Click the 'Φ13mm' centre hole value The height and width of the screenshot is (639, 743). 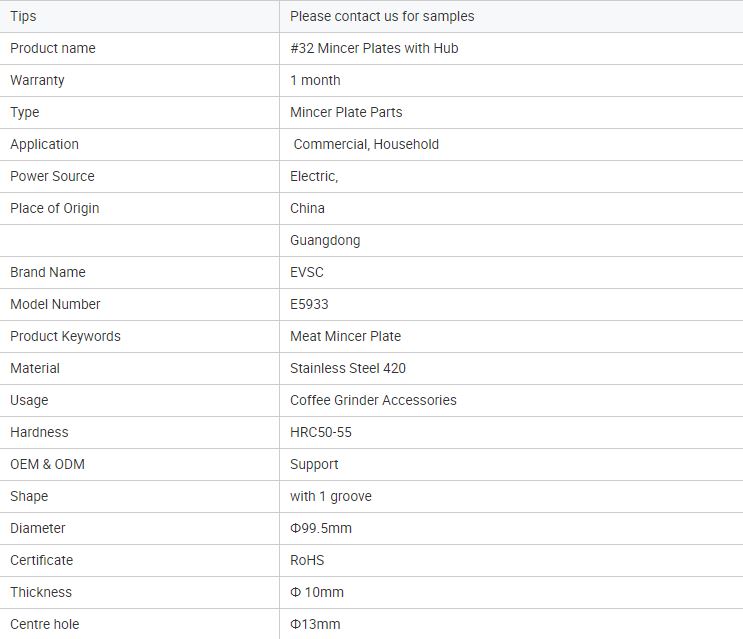315,624
